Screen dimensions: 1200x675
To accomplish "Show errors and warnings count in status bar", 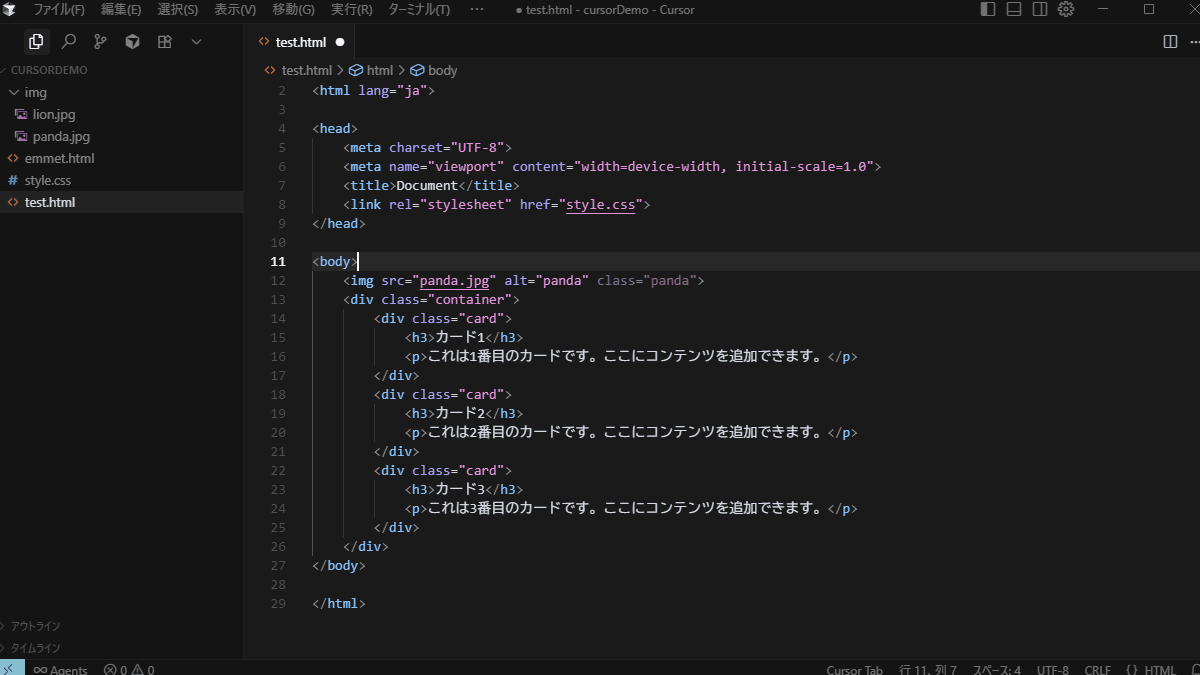I will pyautogui.click(x=129, y=670).
